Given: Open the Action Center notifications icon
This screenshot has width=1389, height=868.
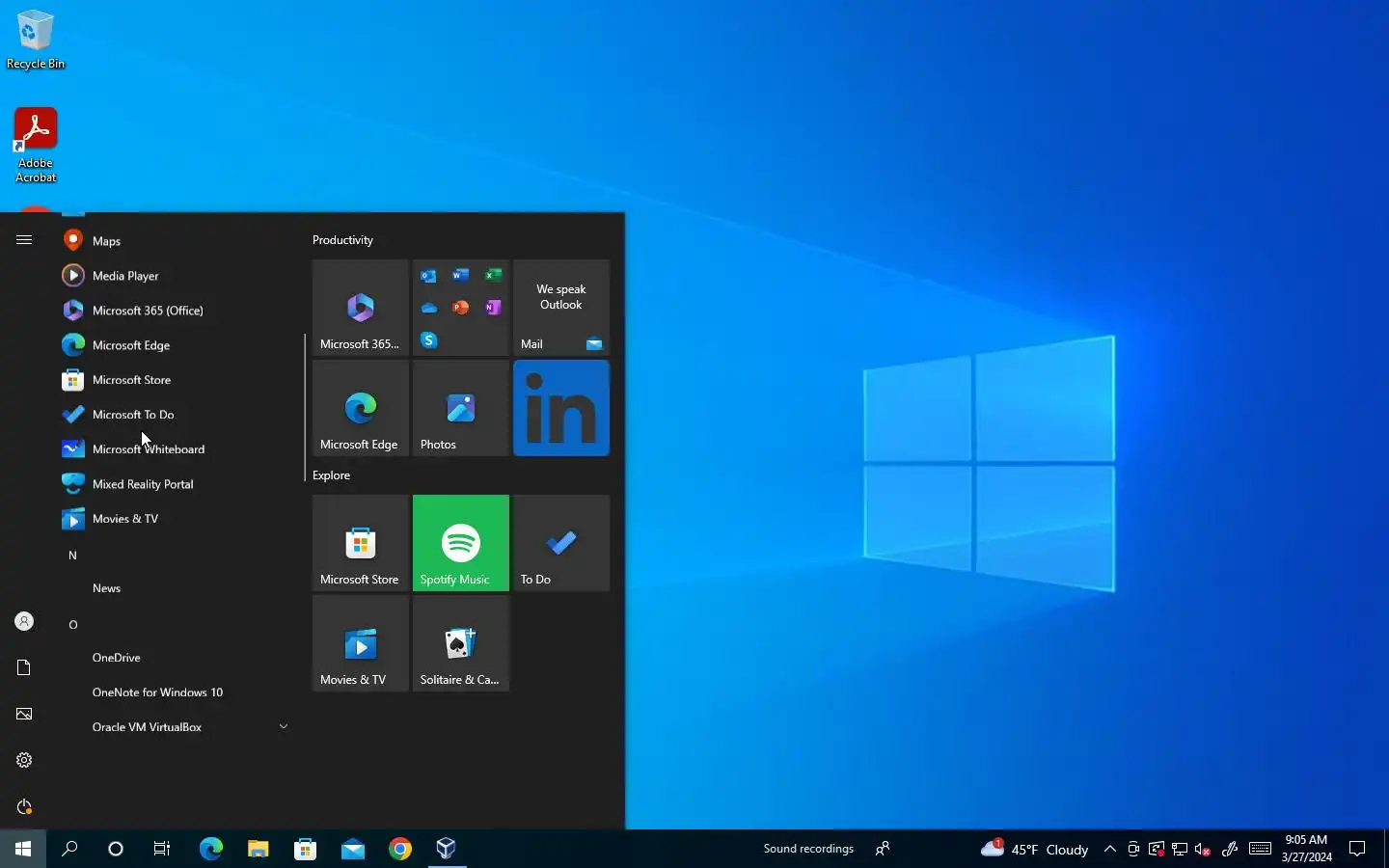Looking at the screenshot, I should (1357, 849).
